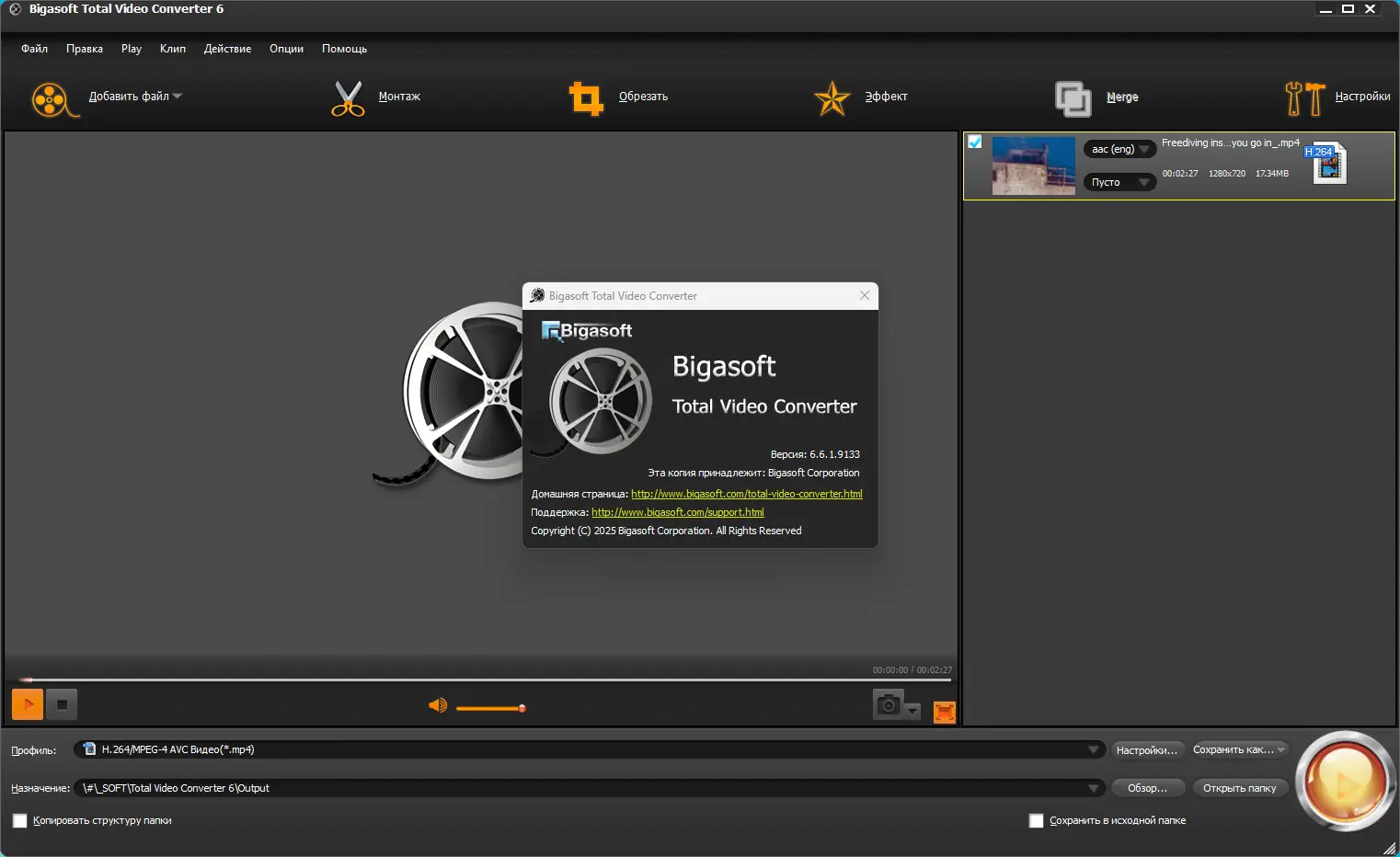Screen dimensions: 1400x857
Task: Open the Помощь menu
Action: click(x=344, y=49)
